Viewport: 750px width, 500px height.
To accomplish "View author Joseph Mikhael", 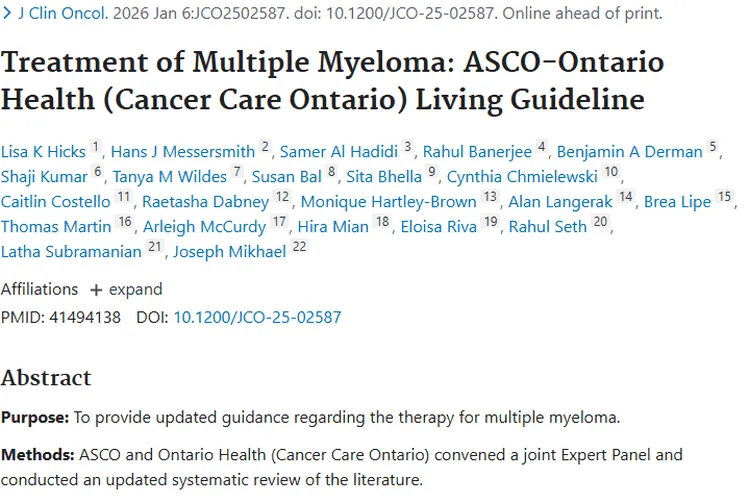I will [229, 252].
